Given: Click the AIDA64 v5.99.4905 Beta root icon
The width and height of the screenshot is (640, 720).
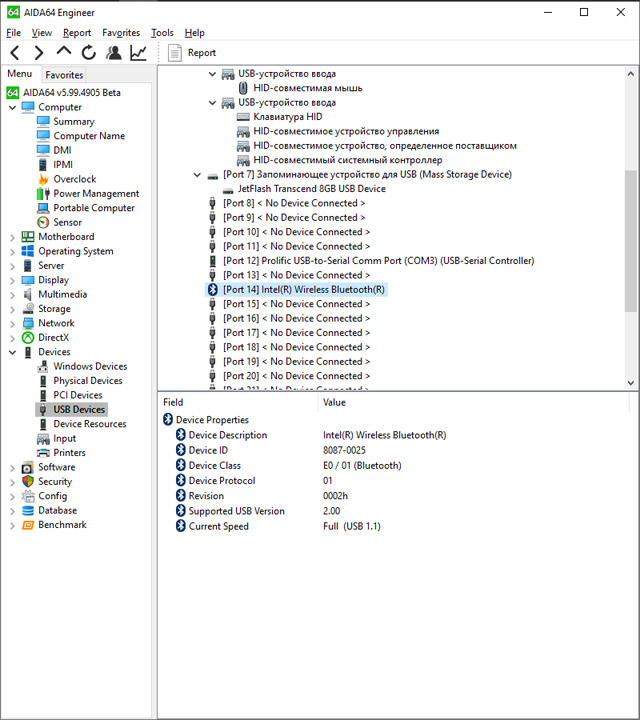Looking at the screenshot, I should tap(13, 92).
